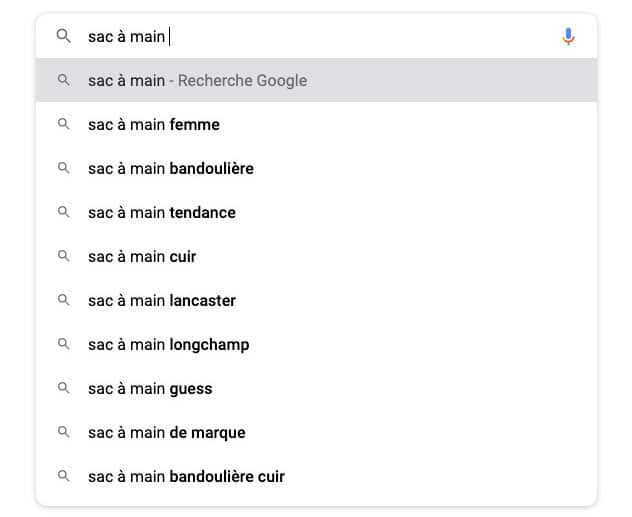Screen dimensions: 632x517
Task: Click magnifier icon beside 'sac à main guess'
Action: click(64, 388)
